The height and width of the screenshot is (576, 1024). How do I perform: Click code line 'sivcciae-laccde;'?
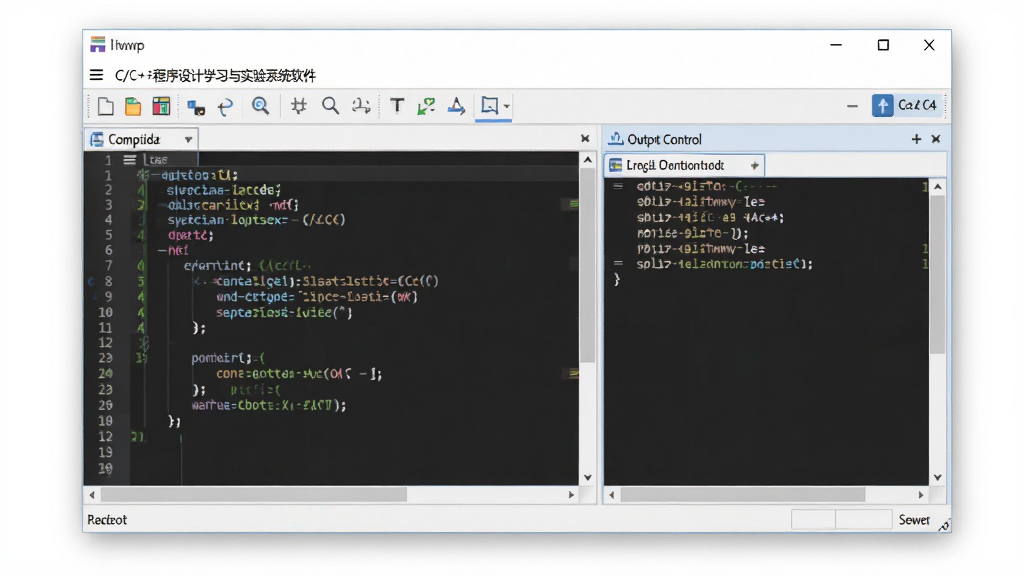pos(223,190)
